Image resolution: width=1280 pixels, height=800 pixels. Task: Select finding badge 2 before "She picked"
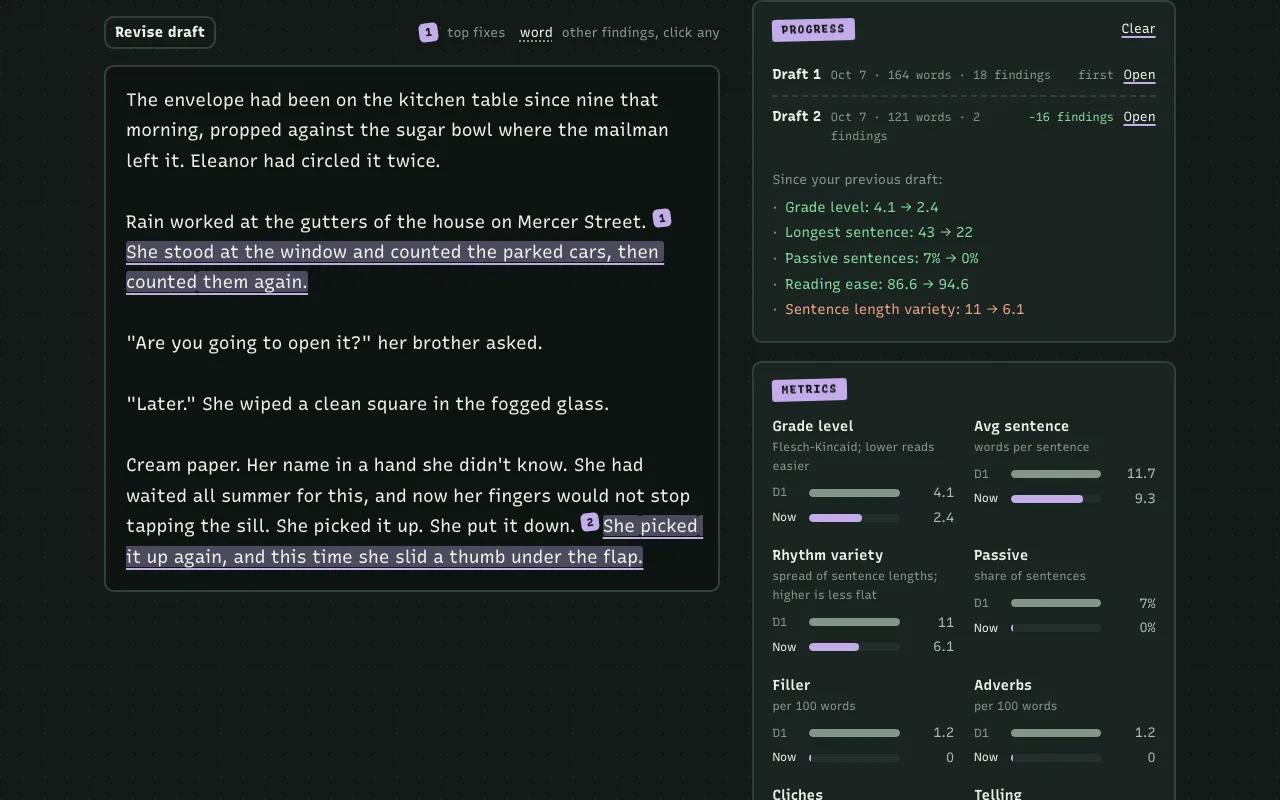click(x=590, y=522)
